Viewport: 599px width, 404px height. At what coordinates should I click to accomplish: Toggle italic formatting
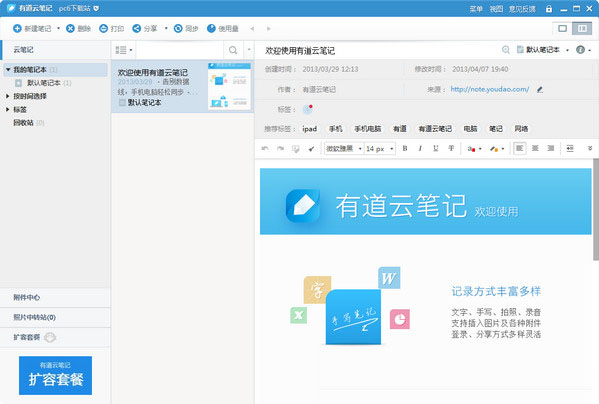420,149
